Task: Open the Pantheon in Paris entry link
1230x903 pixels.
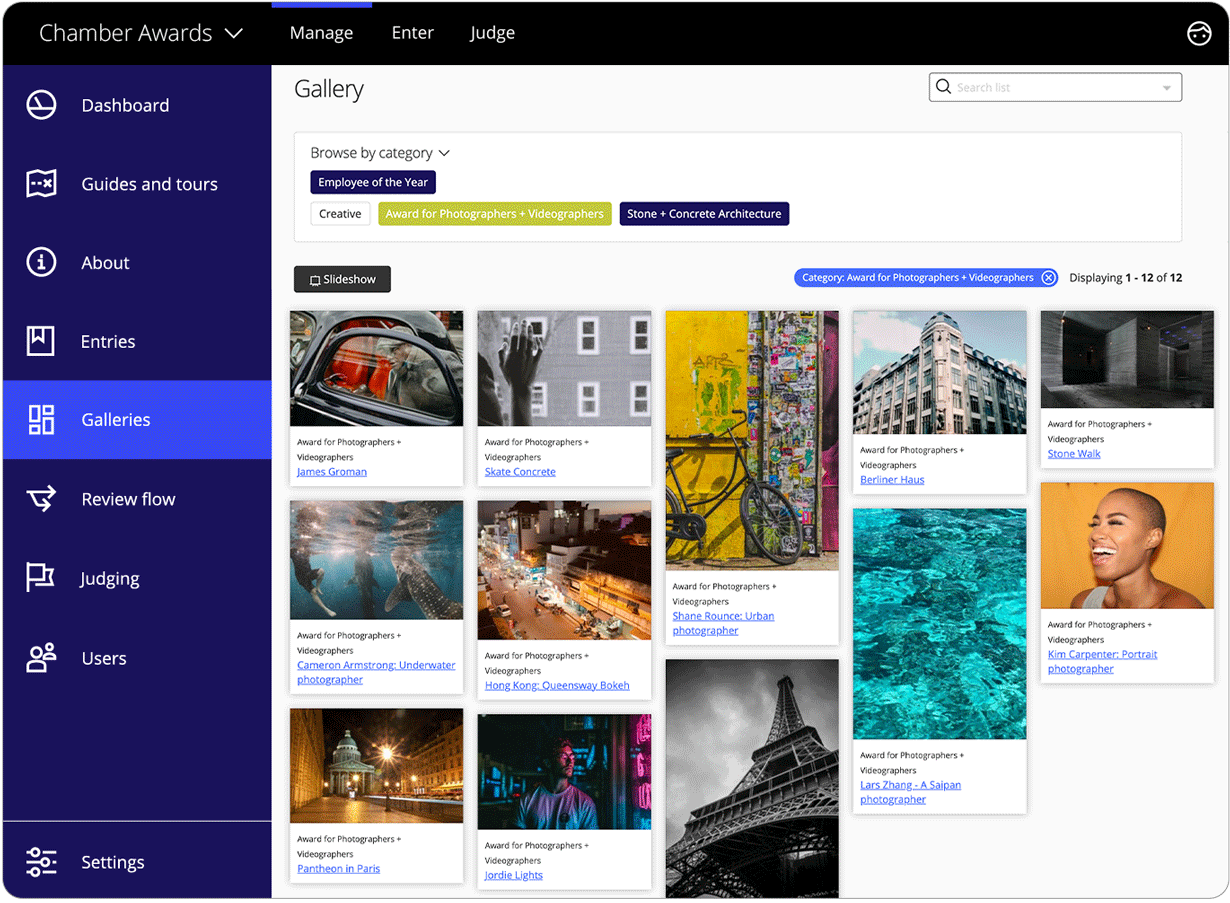Action: [338, 868]
